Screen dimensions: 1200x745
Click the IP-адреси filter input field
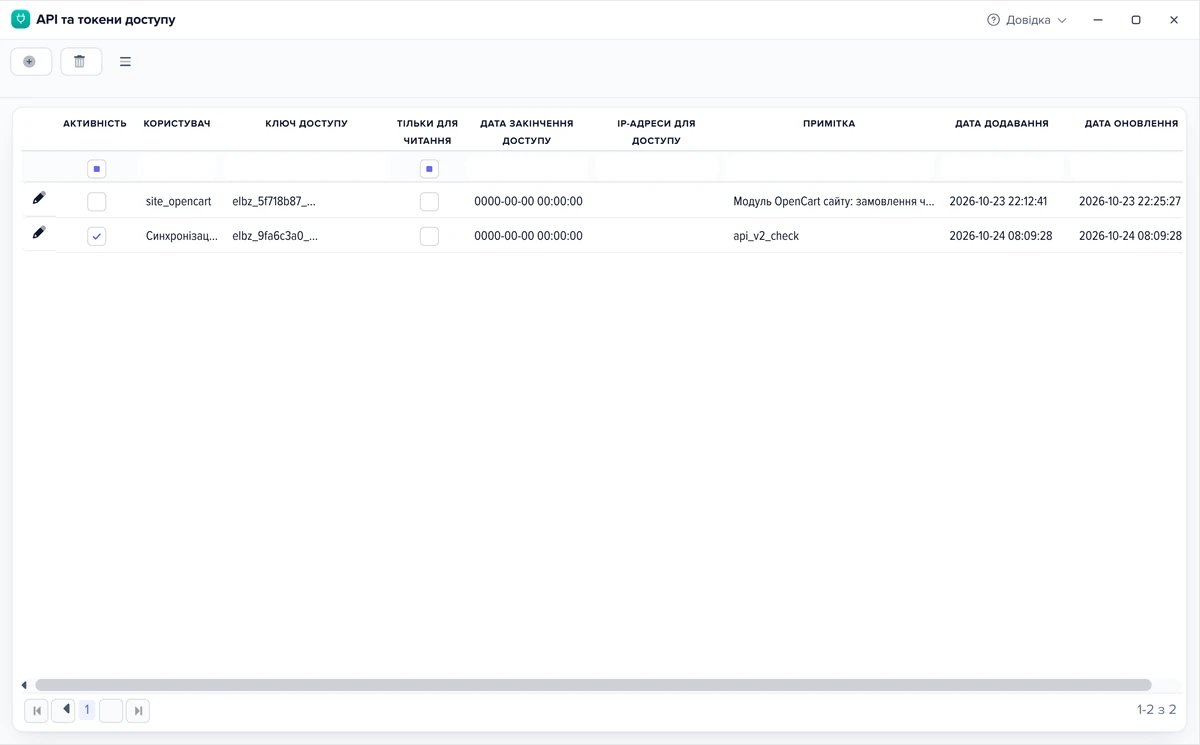point(656,168)
